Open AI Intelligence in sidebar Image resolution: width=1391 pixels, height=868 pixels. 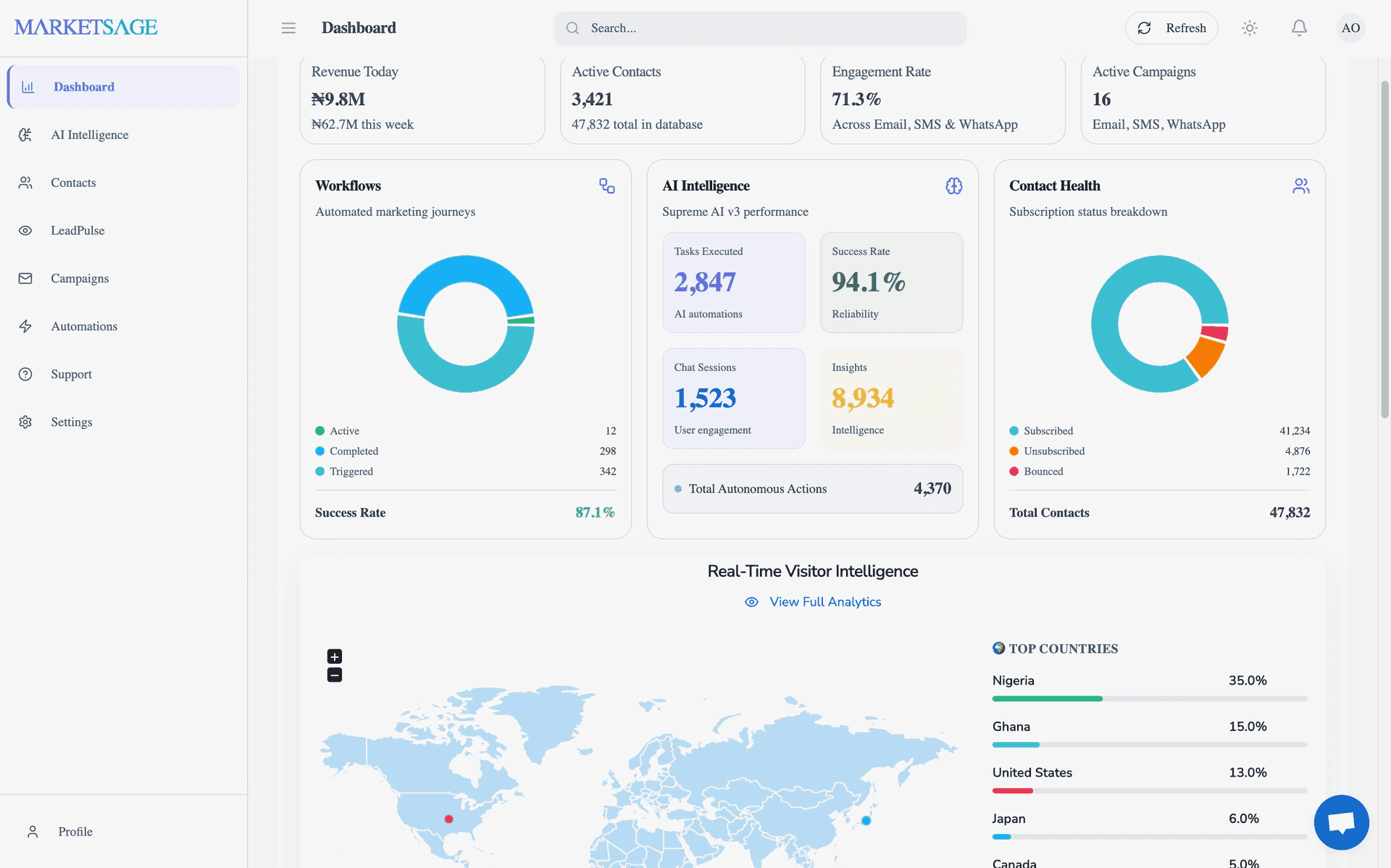coord(123,135)
